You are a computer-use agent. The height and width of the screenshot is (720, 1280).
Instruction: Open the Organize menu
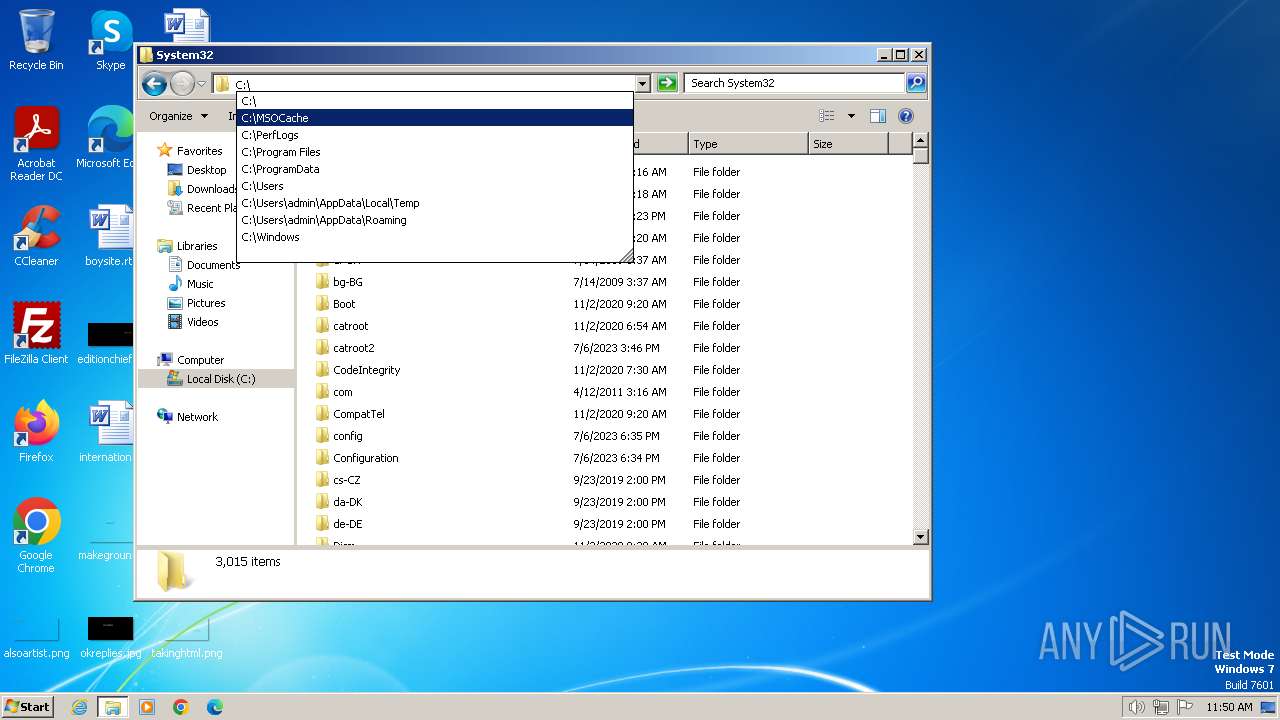pos(178,116)
